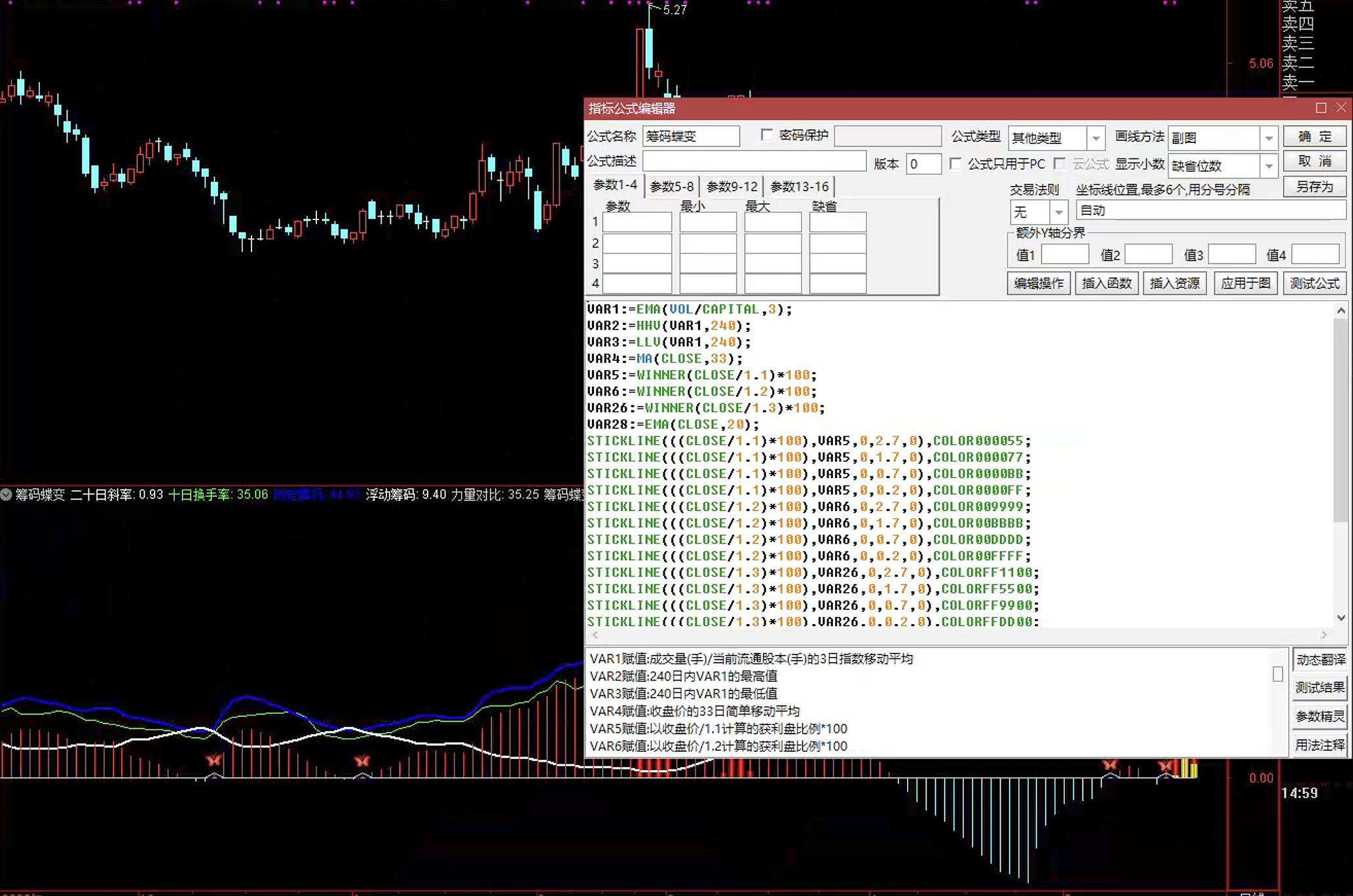
Task: Tick the 公式只用于PC checkbox
Action: click(955, 164)
